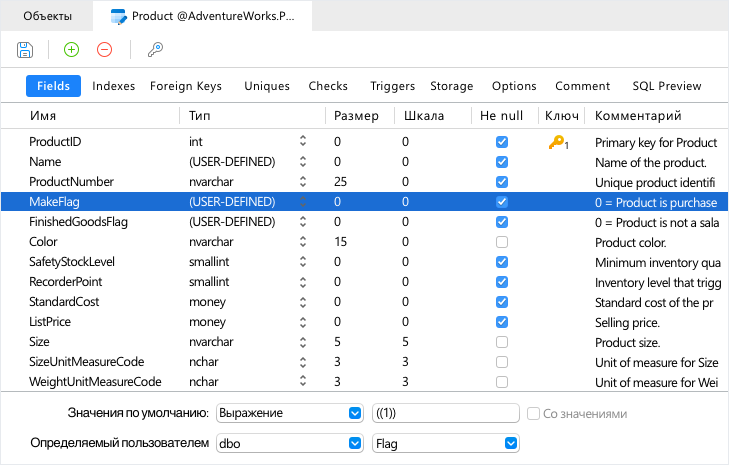Add a new field with the plus icon
The height and width of the screenshot is (465, 729).
tap(71, 49)
